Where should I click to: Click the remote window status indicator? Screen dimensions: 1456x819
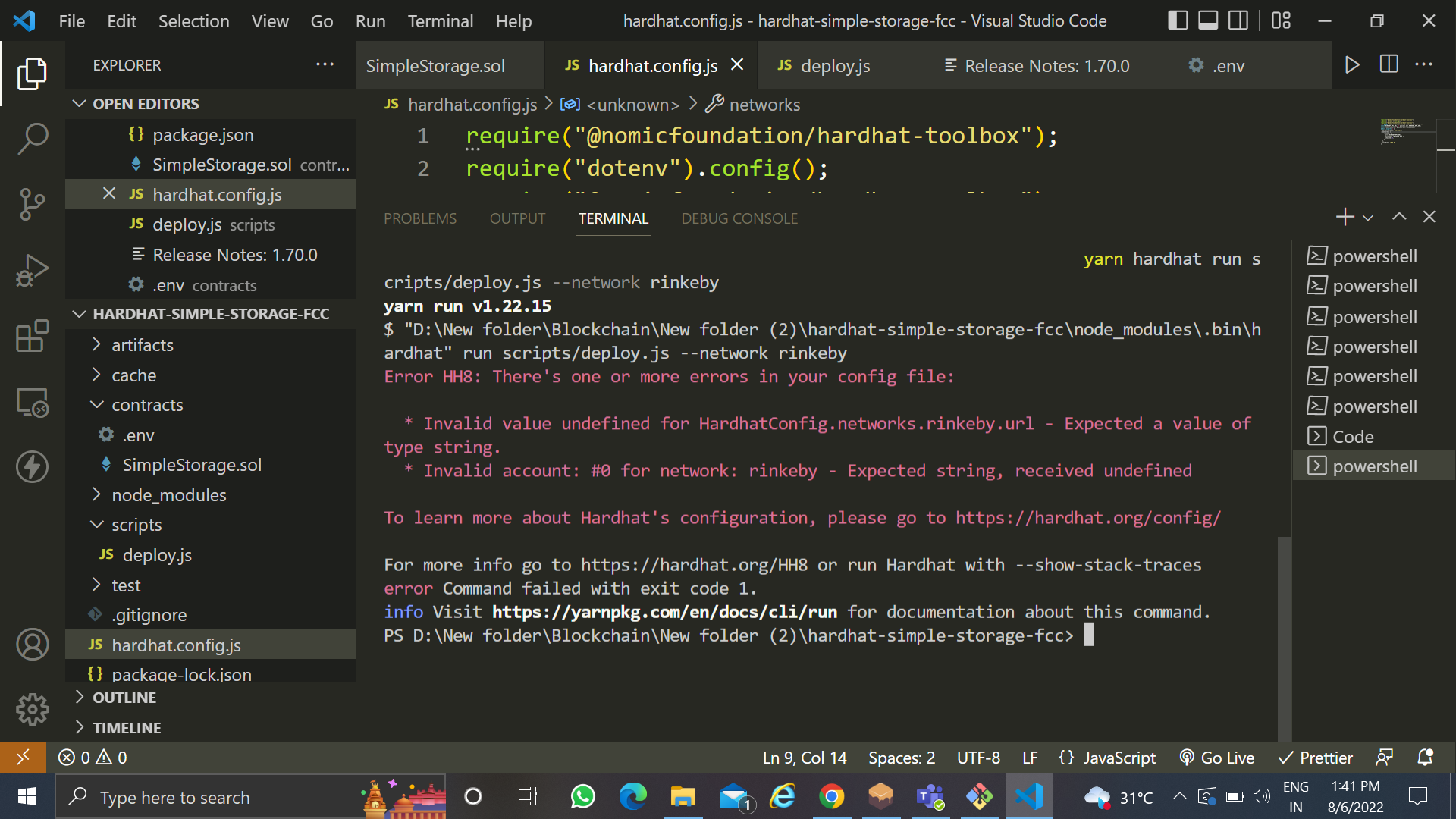point(23,758)
